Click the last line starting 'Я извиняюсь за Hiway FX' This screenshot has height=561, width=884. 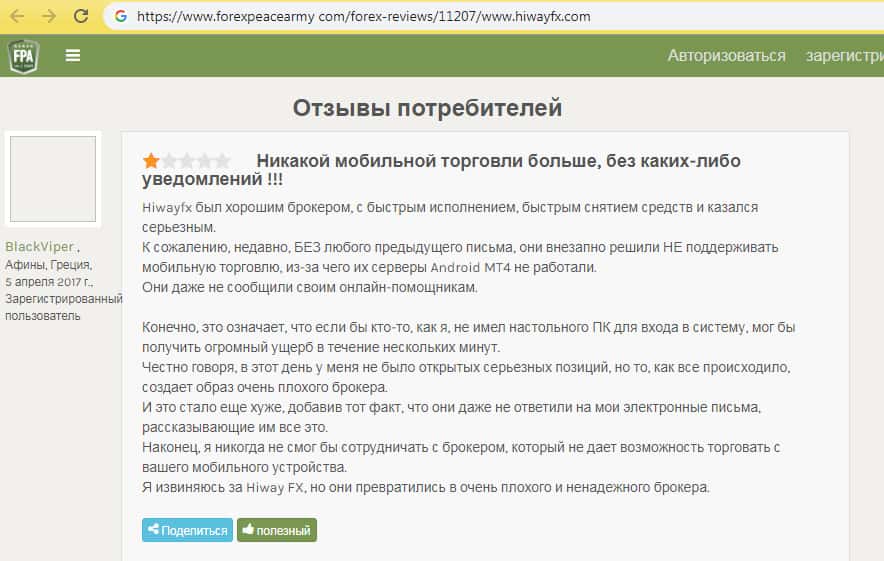(426, 487)
